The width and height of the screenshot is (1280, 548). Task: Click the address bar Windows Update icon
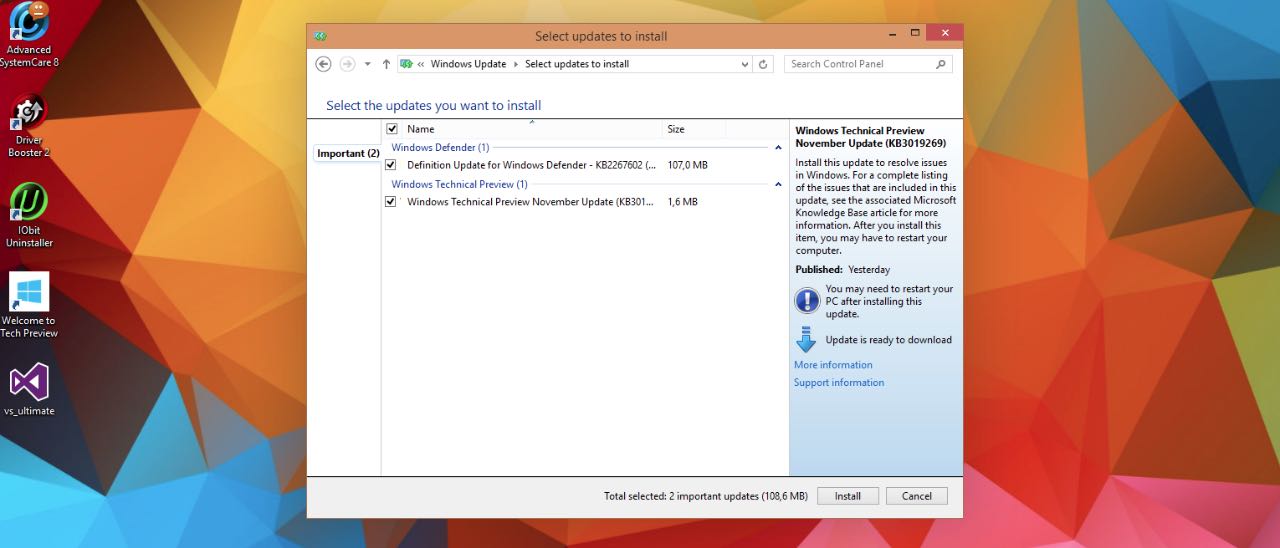tap(406, 64)
